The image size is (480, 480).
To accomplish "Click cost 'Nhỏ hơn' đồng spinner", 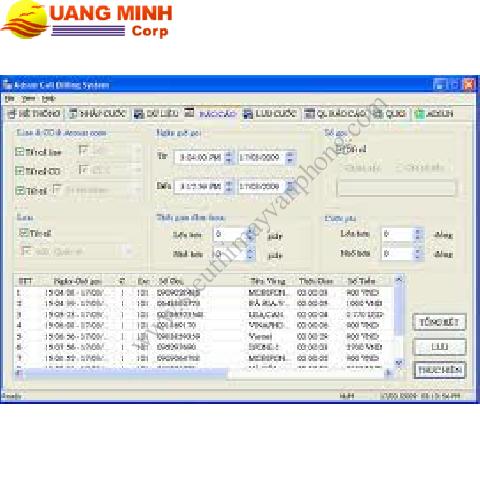I will click(418, 254).
